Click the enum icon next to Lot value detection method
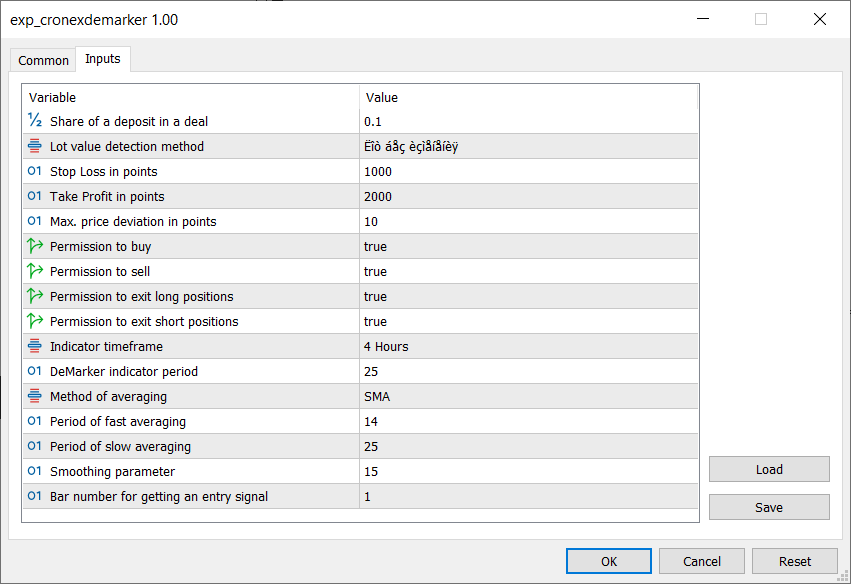 (35, 146)
